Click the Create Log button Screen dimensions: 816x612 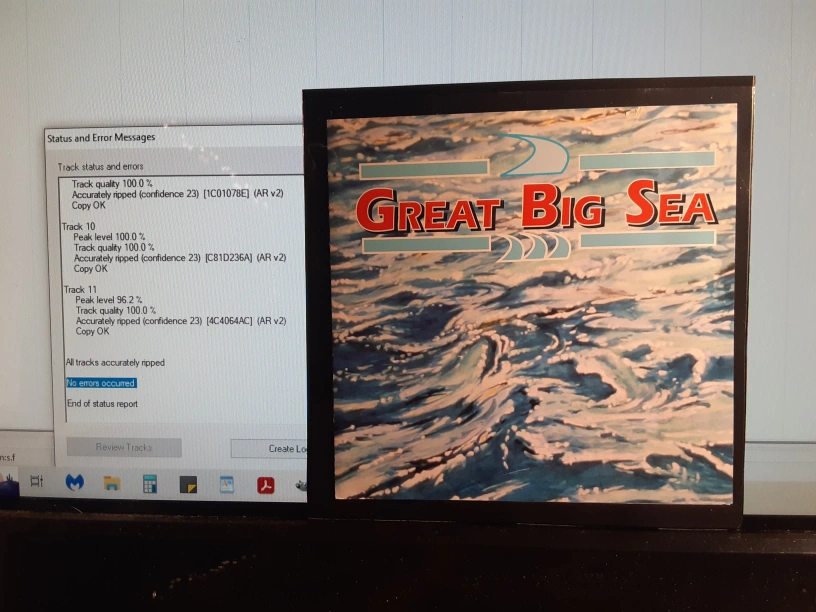pos(269,449)
